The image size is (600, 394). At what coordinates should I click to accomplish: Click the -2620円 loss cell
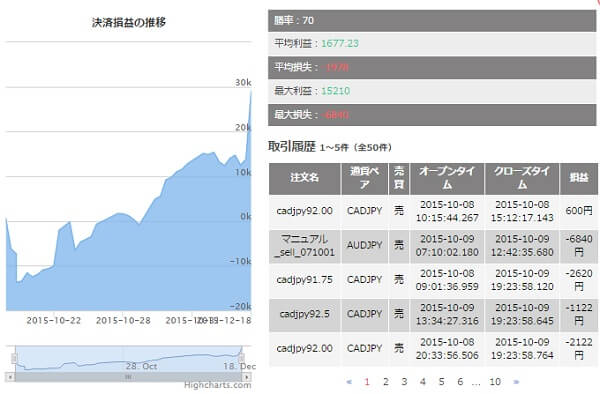click(x=579, y=280)
